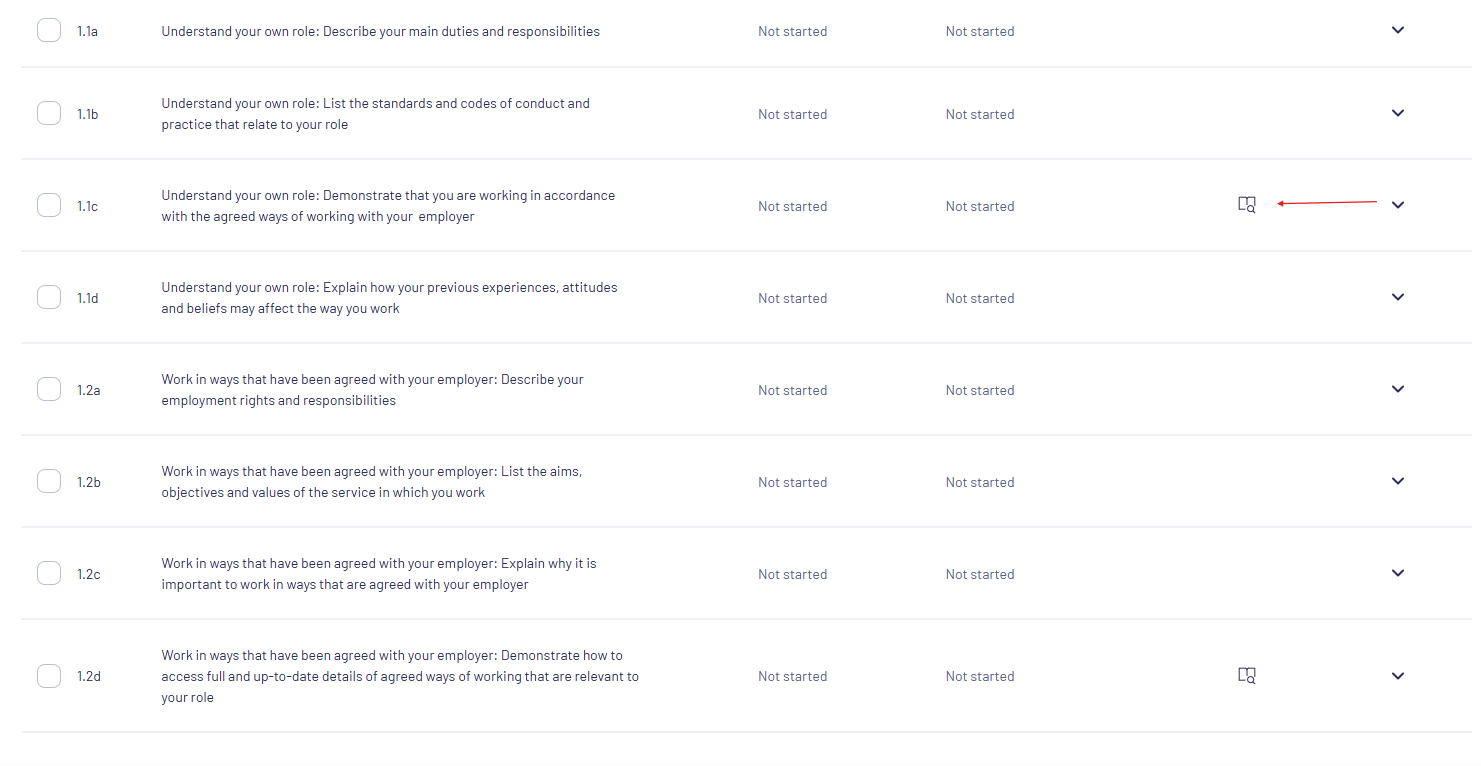The width and height of the screenshot is (1481, 766).
Task: Expand row 1.1c with the chevron
Action: [1398, 205]
